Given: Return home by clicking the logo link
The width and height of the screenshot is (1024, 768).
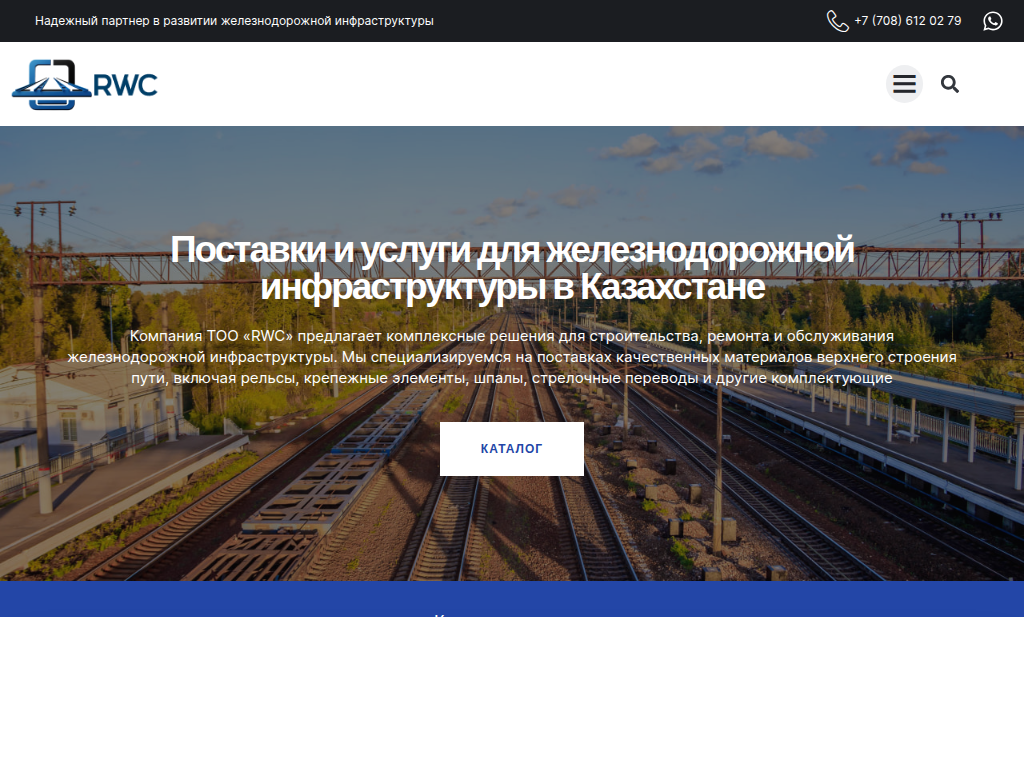Looking at the screenshot, I should (x=85, y=84).
